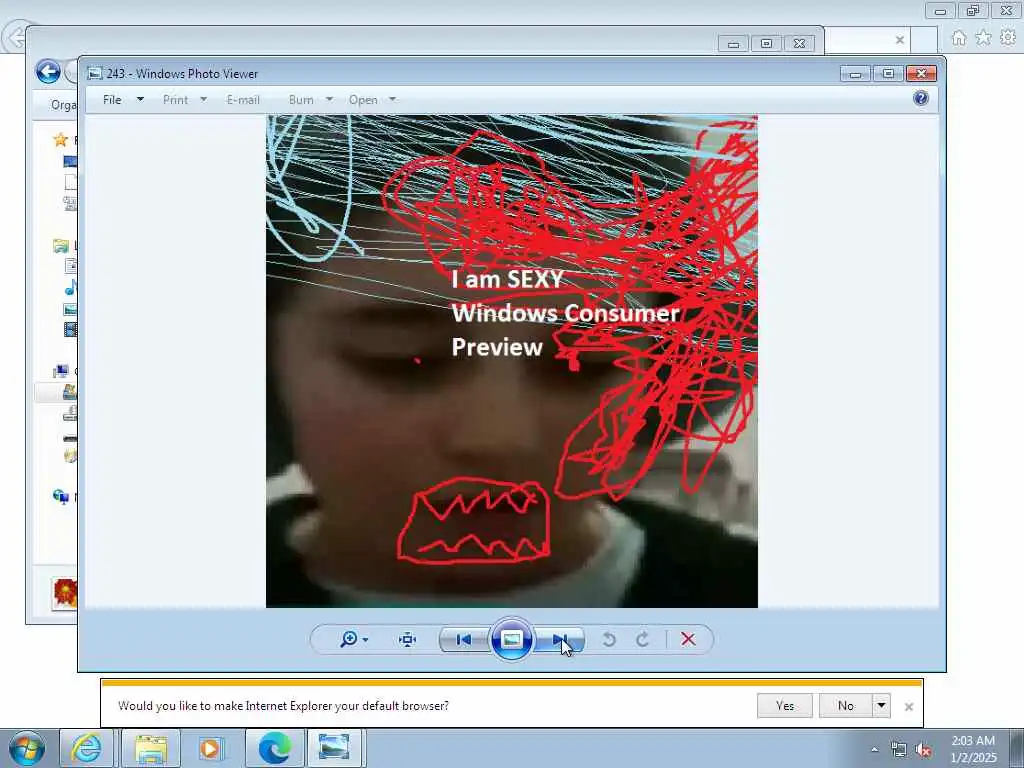Expand the File menu arrow
Image resolution: width=1024 pixels, height=768 pixels.
(140, 99)
